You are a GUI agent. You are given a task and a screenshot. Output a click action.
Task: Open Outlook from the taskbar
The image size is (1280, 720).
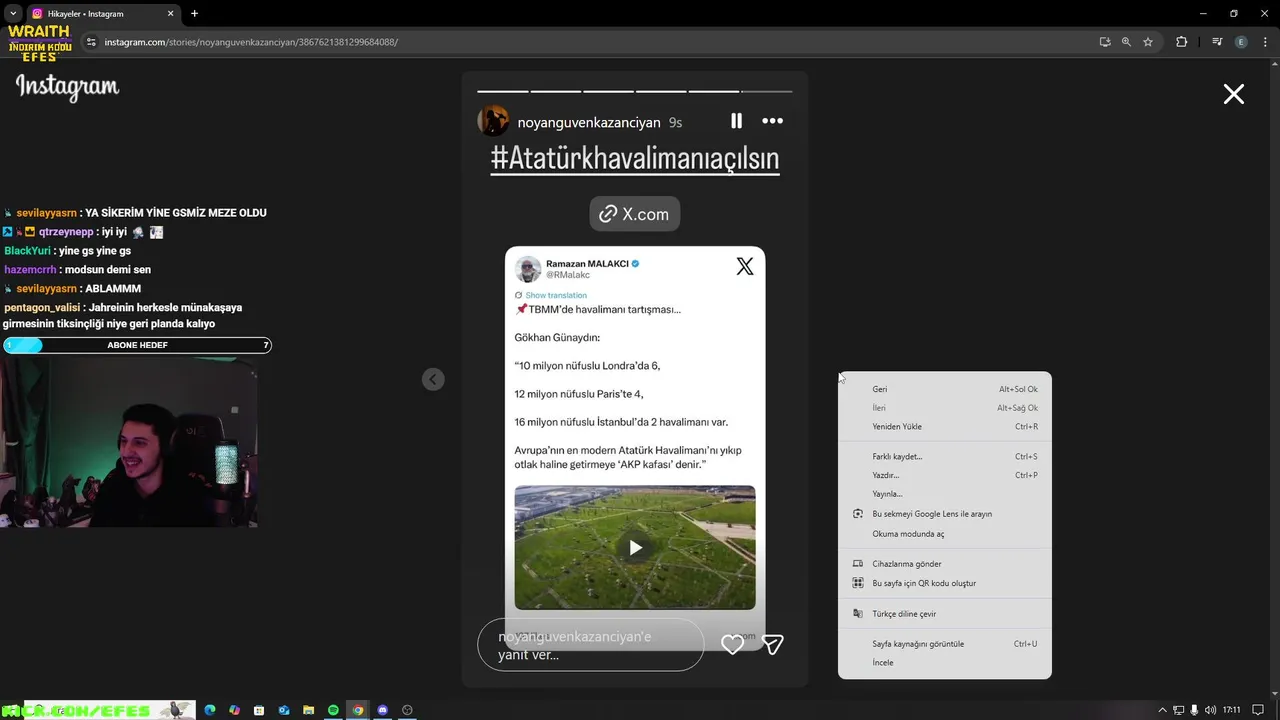pos(284,710)
